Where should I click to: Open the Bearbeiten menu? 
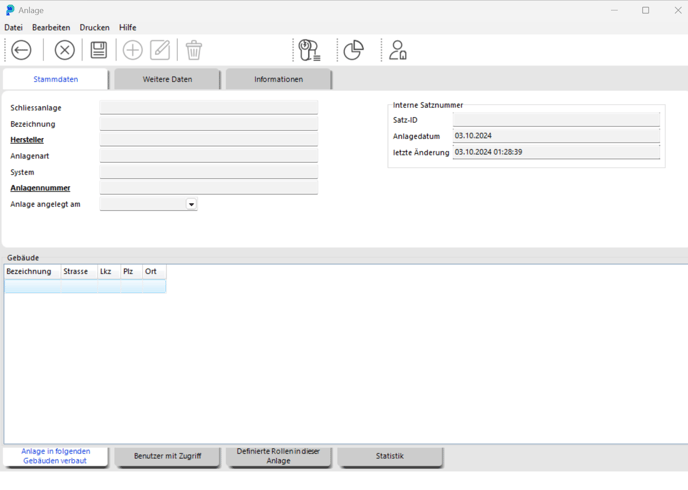[51, 27]
